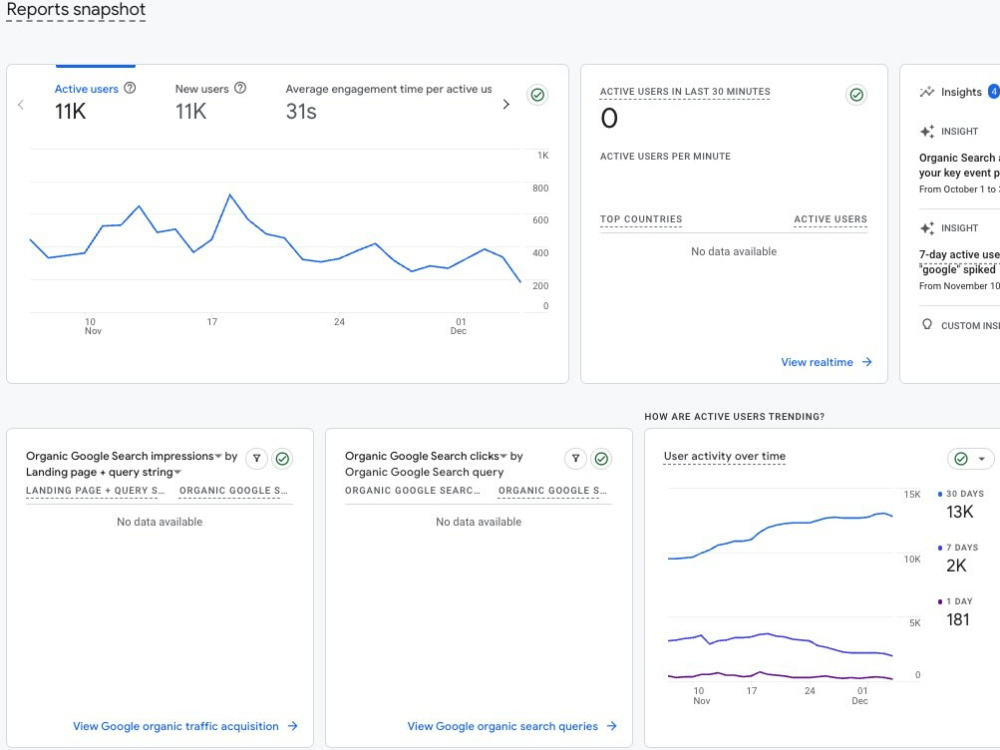The width and height of the screenshot is (1000, 750).
Task: Click 7-day active users insight headline
Action: point(959,262)
